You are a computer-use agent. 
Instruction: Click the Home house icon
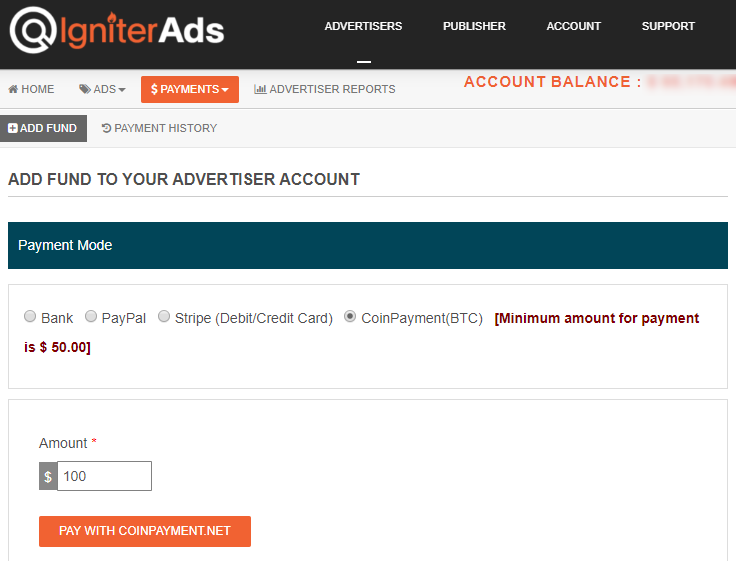click(x=13, y=89)
